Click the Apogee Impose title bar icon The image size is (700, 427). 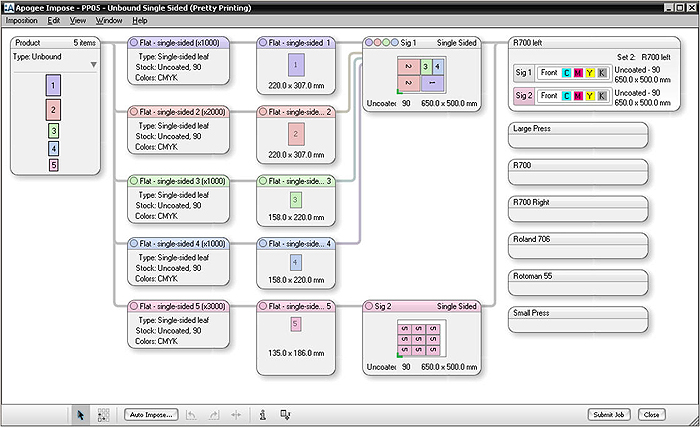point(7,6)
